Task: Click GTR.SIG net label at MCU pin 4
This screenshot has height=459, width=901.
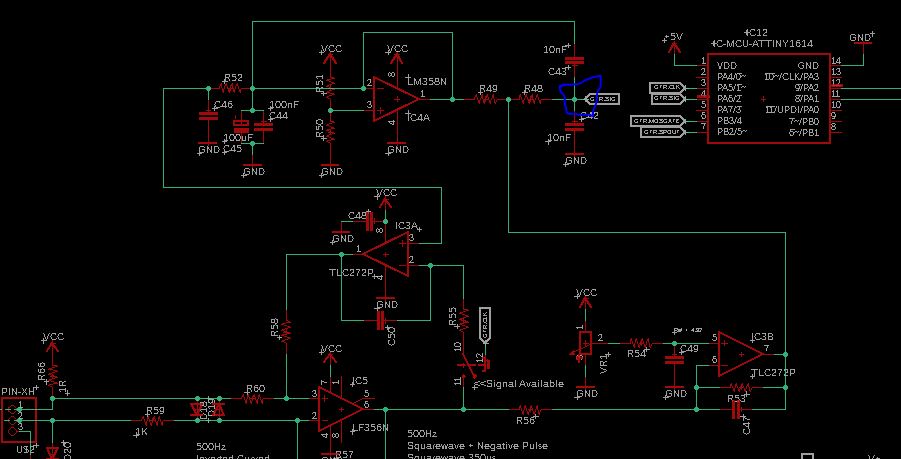Action: (667, 99)
